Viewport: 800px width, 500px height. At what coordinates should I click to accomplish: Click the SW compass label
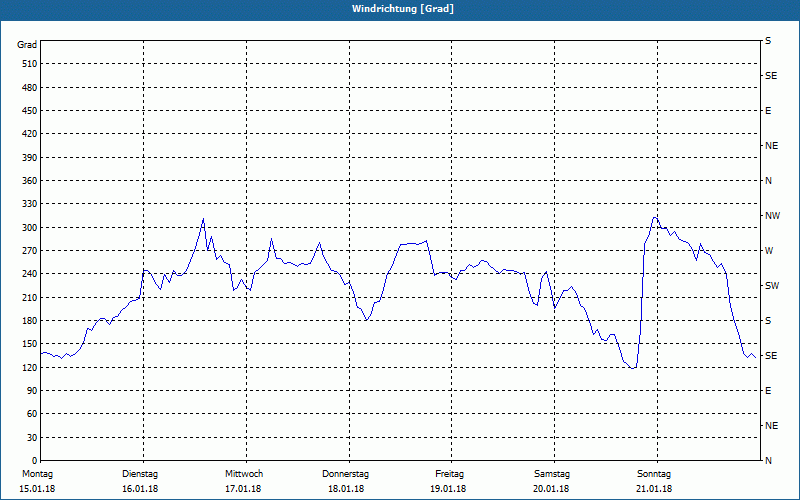point(772,286)
